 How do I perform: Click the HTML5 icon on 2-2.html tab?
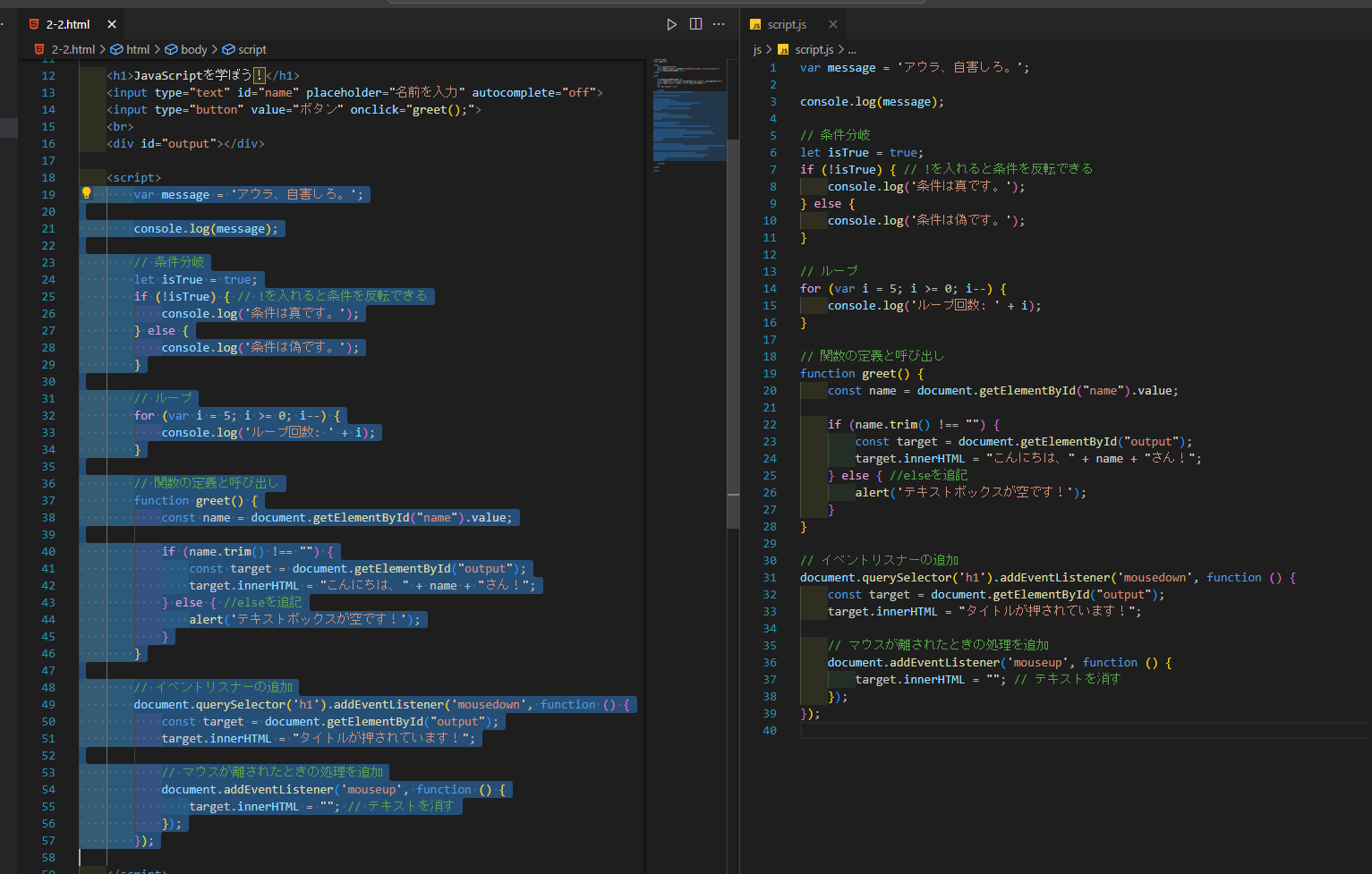click(34, 24)
